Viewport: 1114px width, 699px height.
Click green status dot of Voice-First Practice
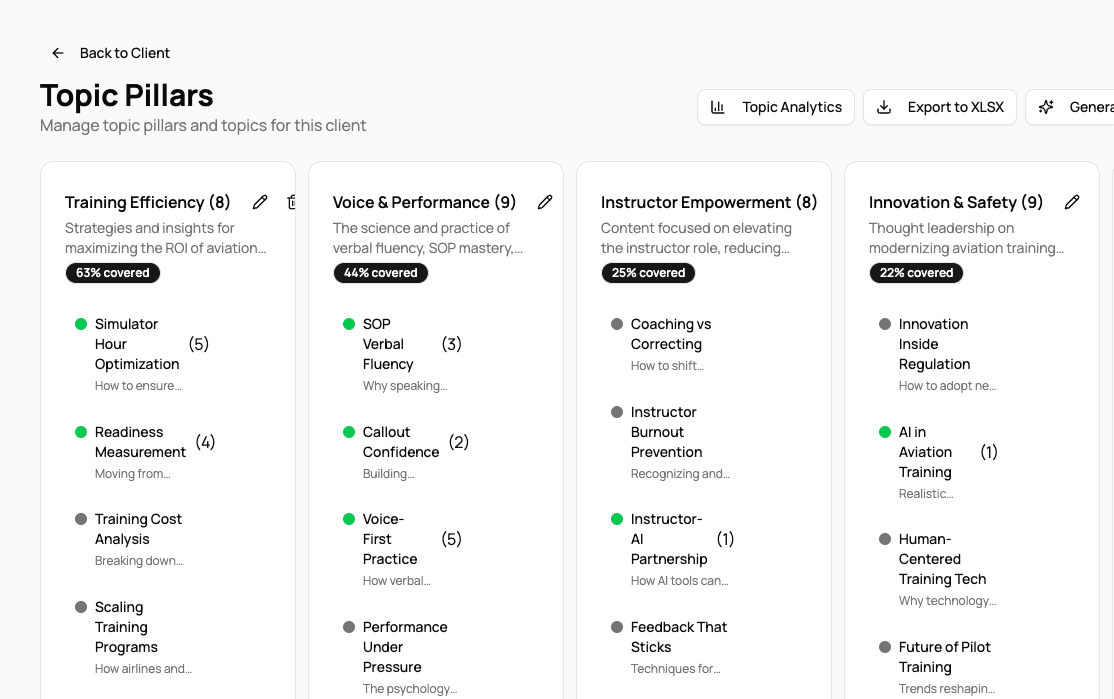[x=349, y=519]
